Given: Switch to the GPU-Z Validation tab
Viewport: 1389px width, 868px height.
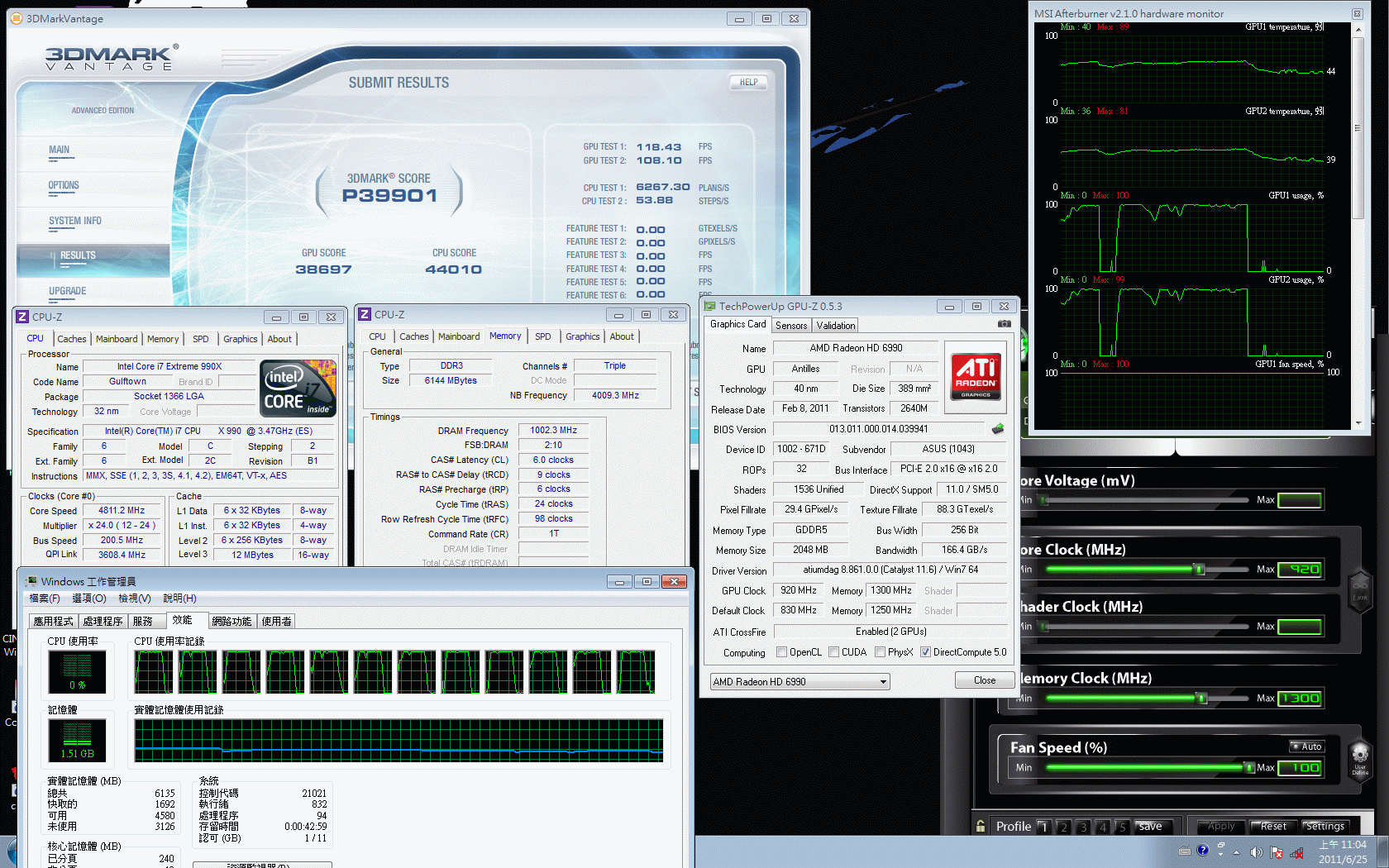Looking at the screenshot, I should coord(836,326).
